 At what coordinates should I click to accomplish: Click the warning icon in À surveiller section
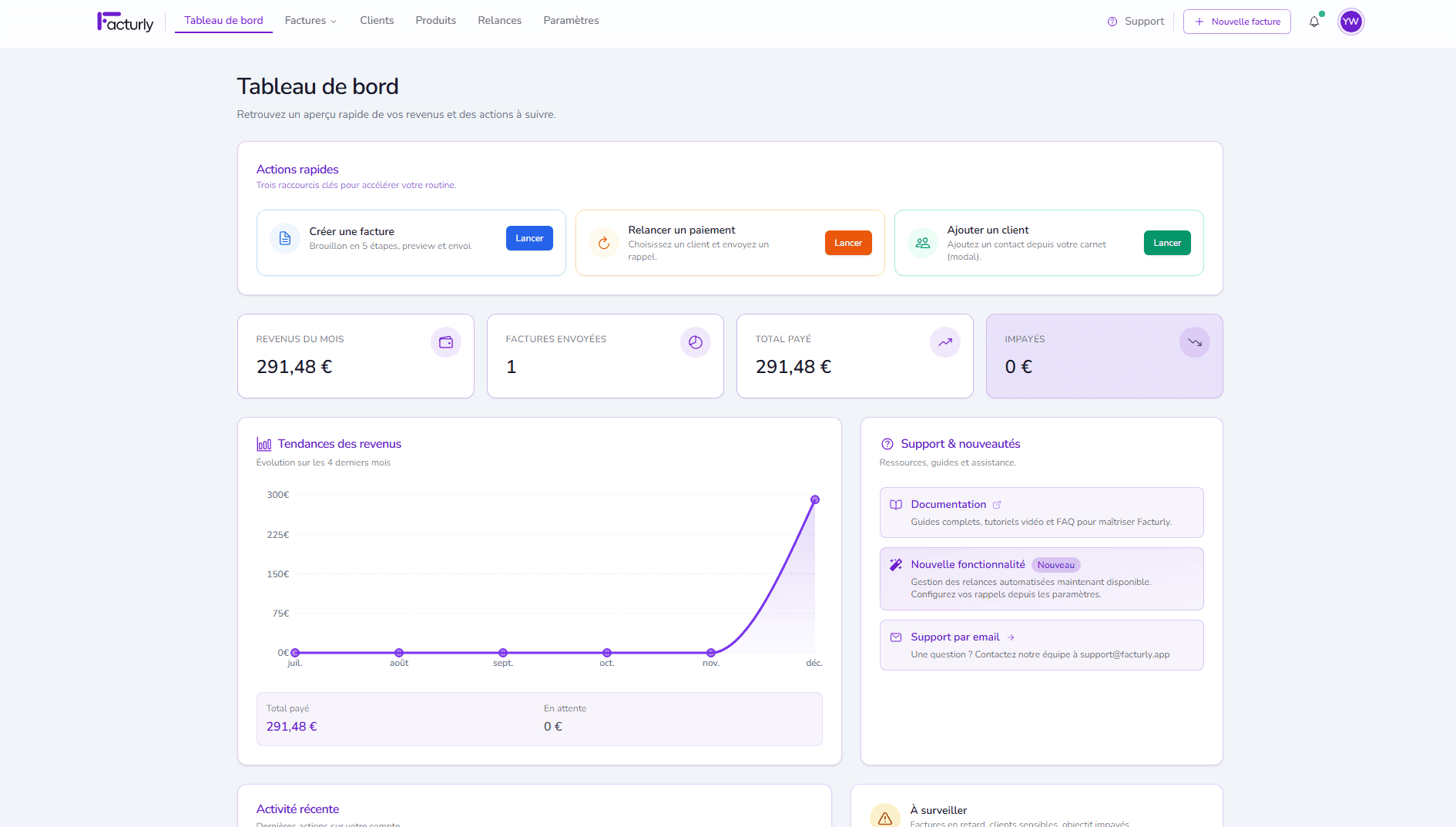click(x=885, y=815)
